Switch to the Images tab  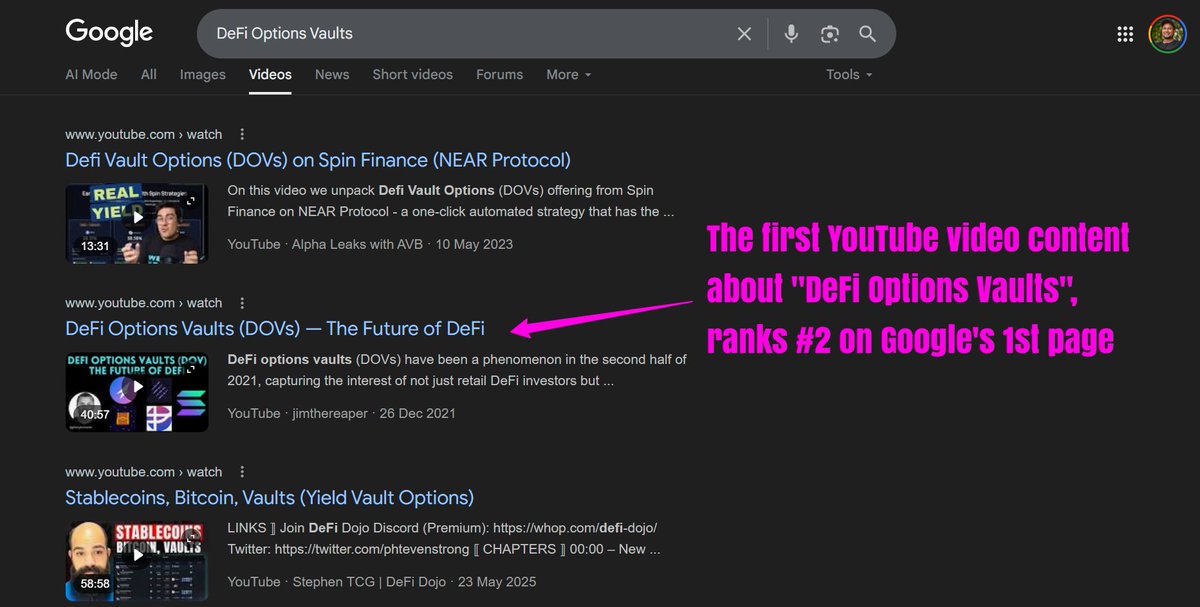click(x=202, y=74)
